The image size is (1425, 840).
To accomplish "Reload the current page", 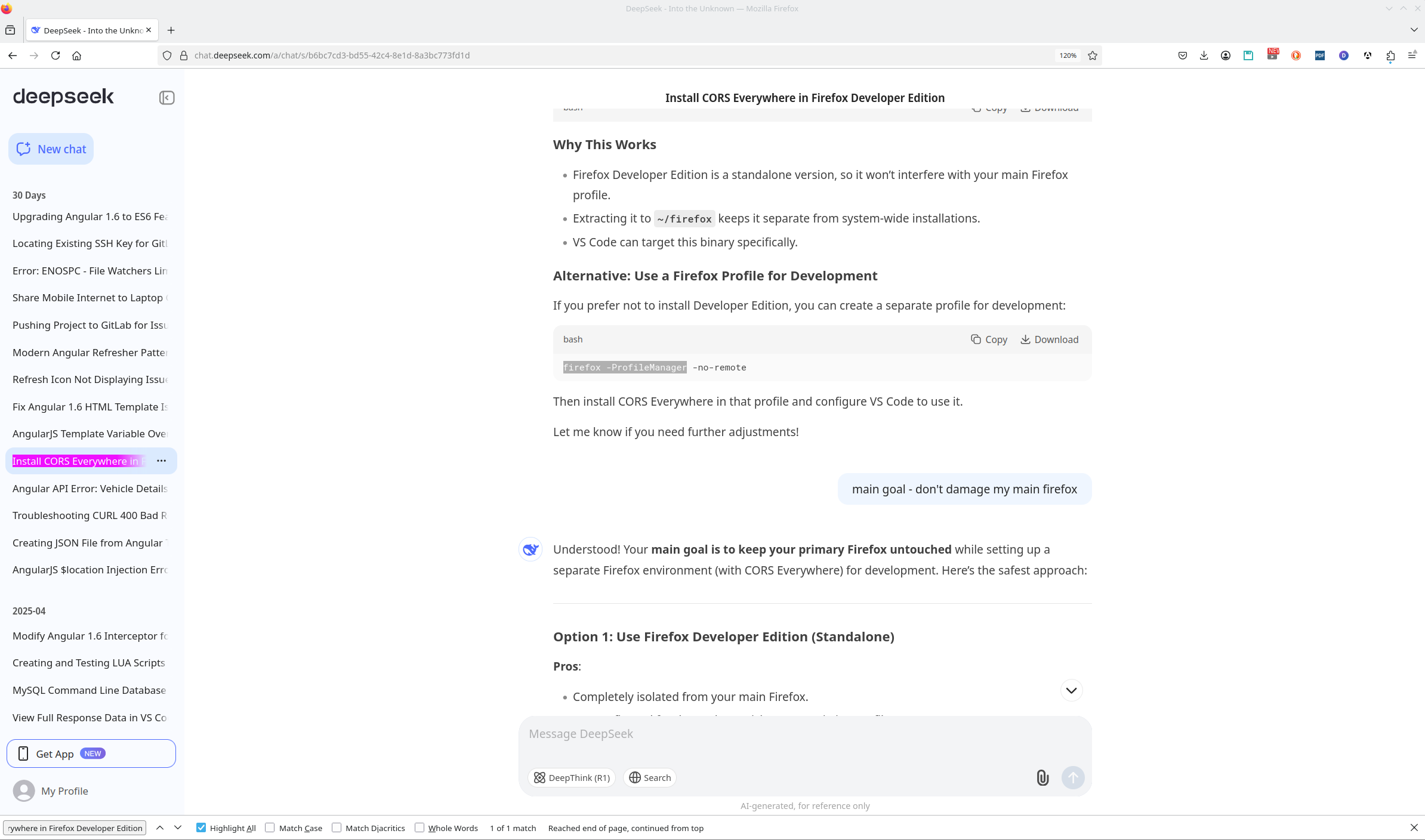I will 55,55.
